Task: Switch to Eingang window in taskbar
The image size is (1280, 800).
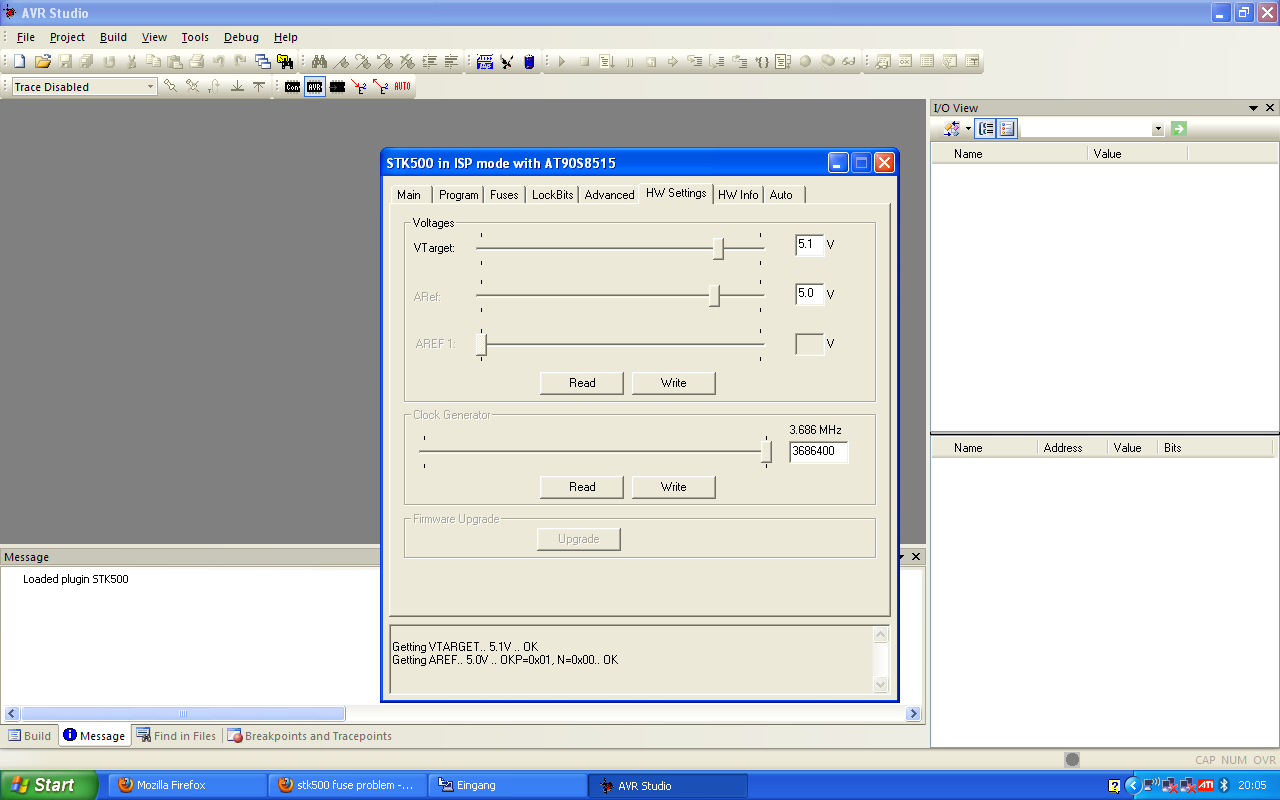Action: [507, 786]
